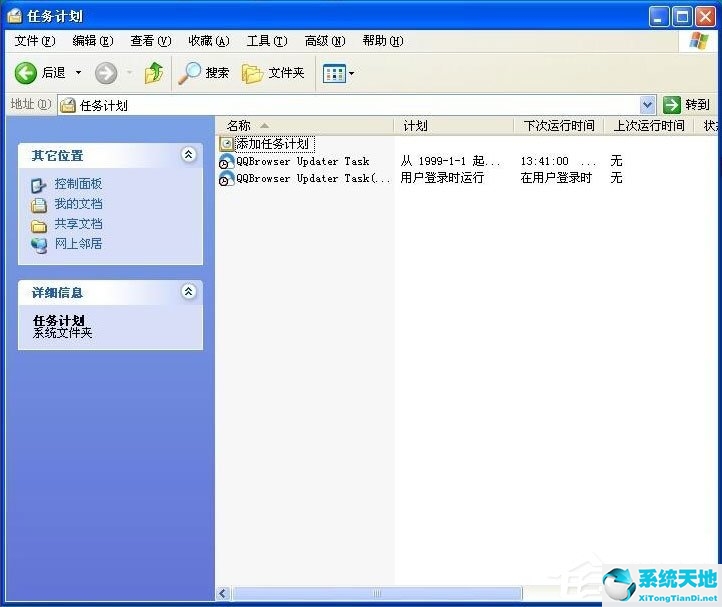Viewport: 722px width, 607px height.
Task: Expand the address bar dropdown arrow
Action: (647, 105)
